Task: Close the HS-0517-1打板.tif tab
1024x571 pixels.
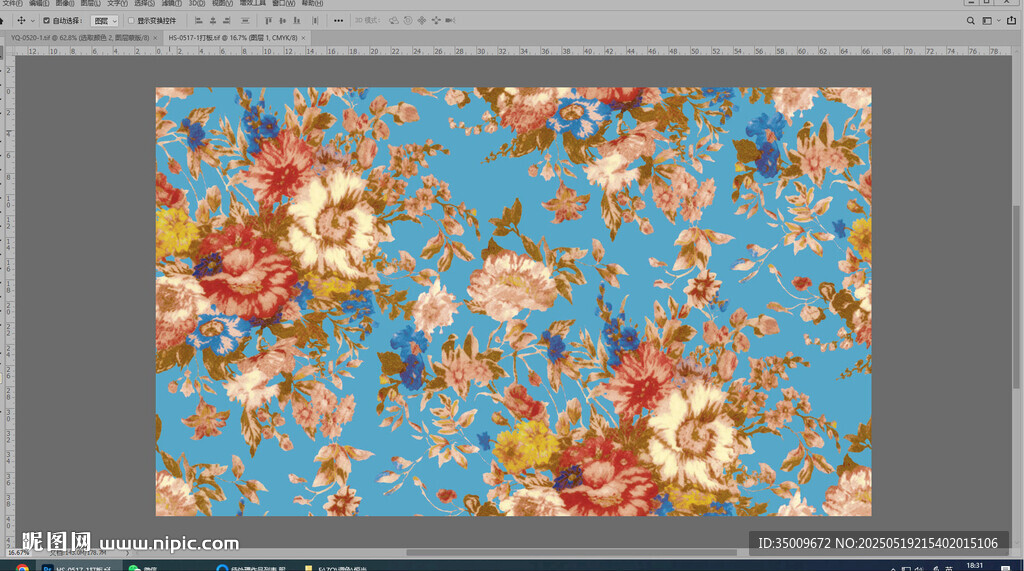Action: pos(304,37)
